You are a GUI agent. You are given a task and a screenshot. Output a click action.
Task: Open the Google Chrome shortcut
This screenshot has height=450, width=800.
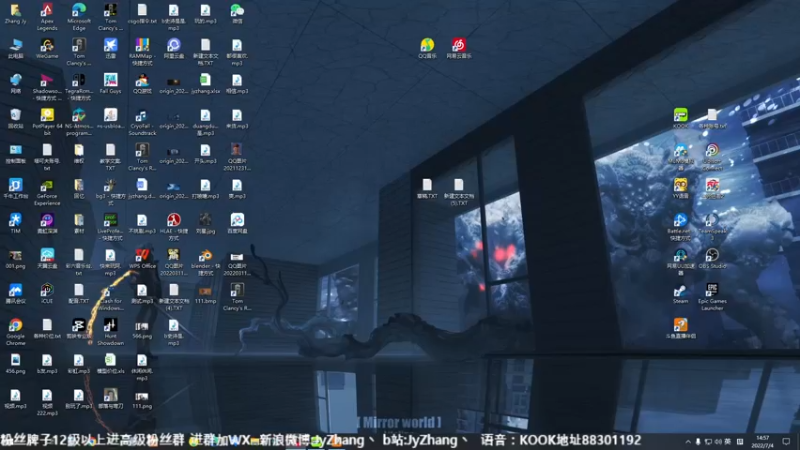point(15,332)
